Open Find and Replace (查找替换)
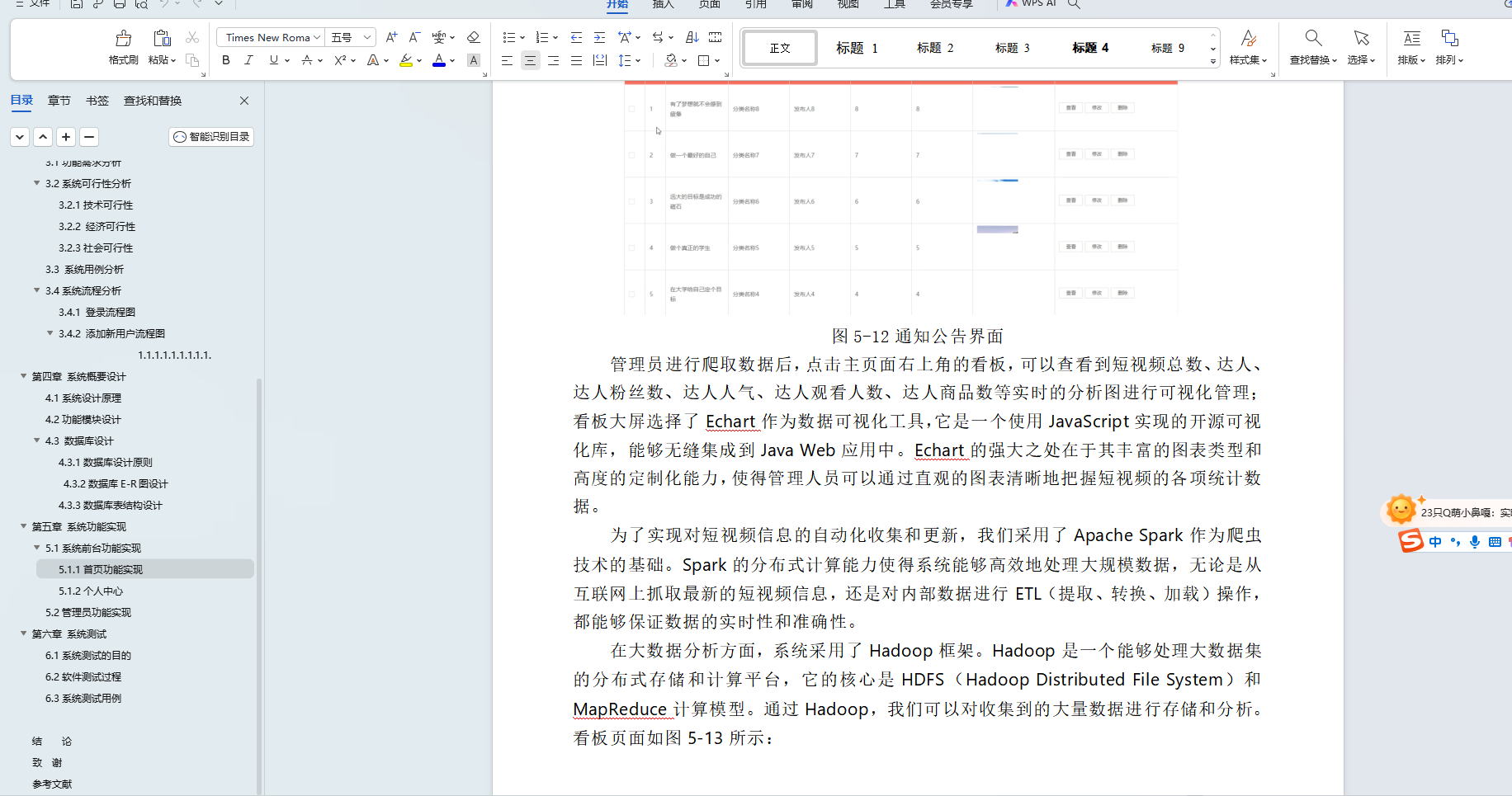 point(1312,47)
